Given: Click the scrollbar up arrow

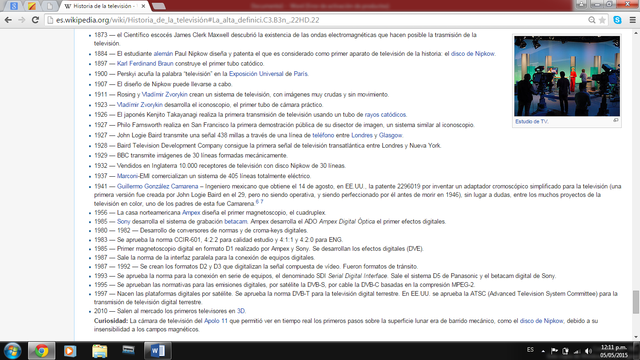Looking at the screenshot, I should [x=636, y=33].
